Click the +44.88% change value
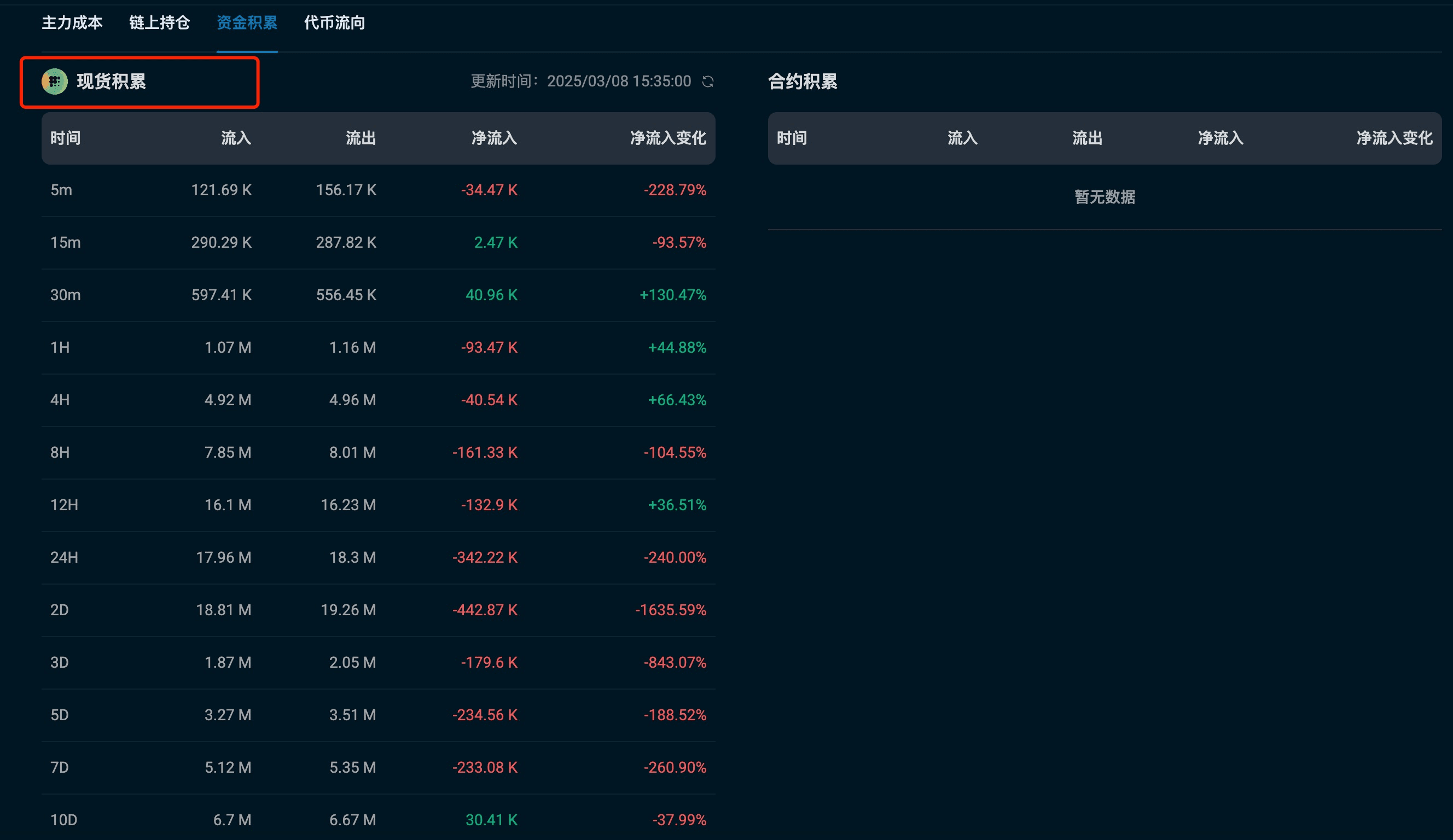 [x=677, y=348]
